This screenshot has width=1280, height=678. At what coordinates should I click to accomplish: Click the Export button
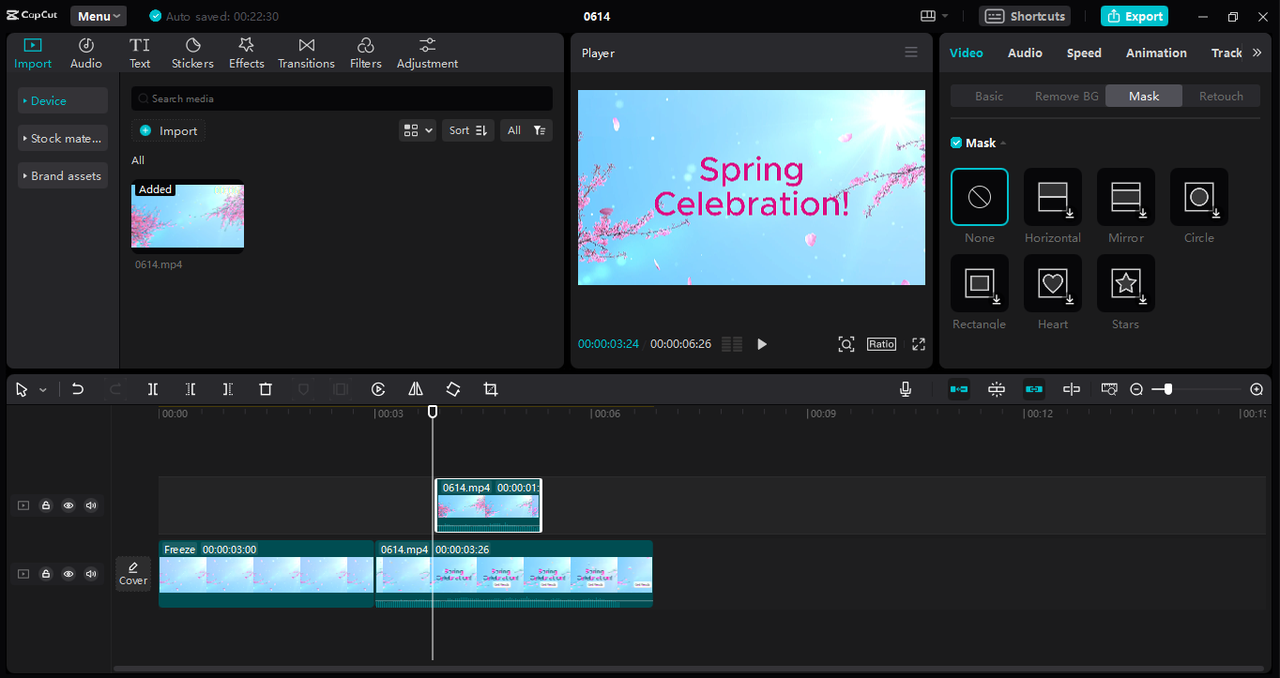click(x=1134, y=16)
